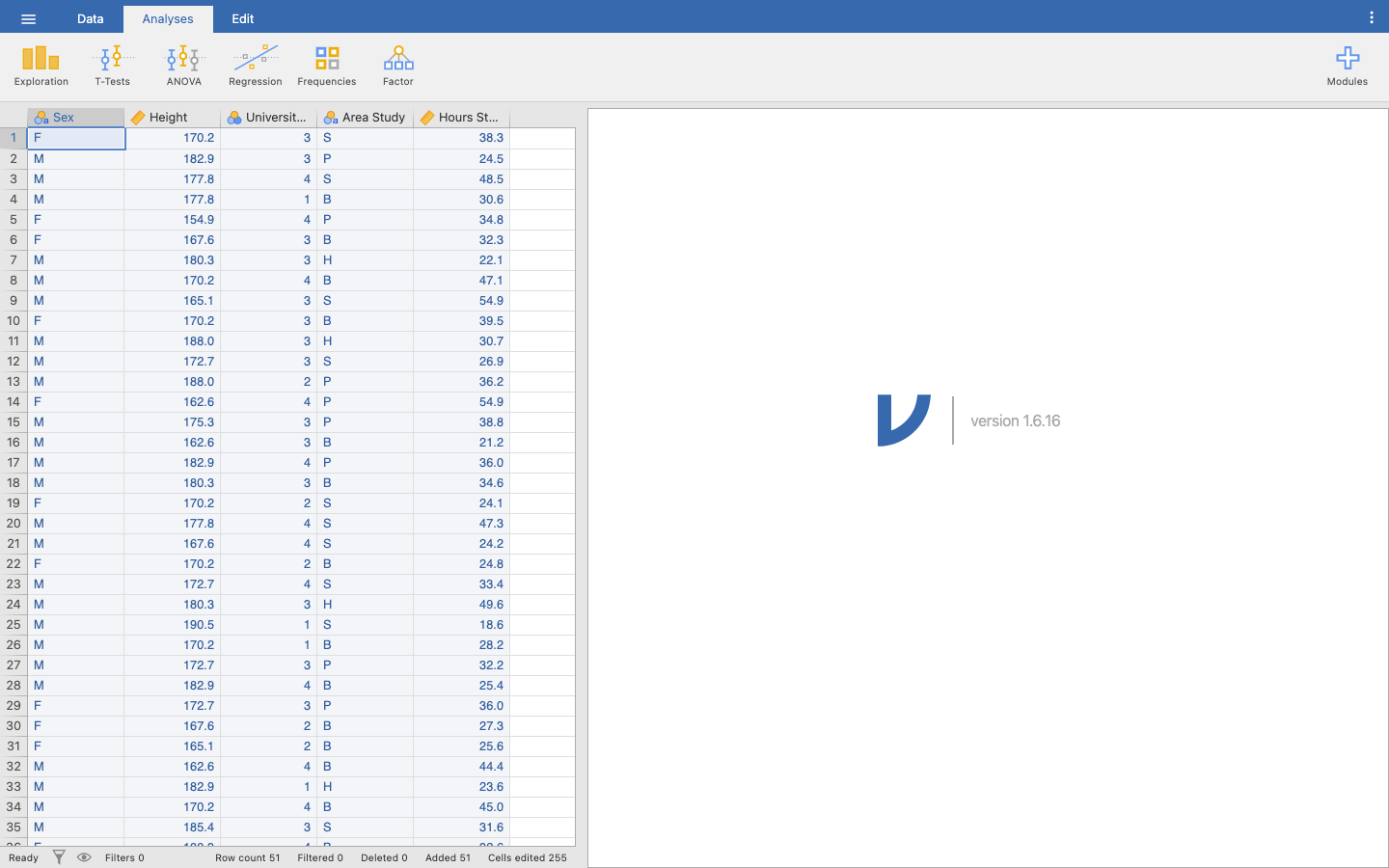
Task: Click Hours Study value 47.1
Action: [462, 281]
